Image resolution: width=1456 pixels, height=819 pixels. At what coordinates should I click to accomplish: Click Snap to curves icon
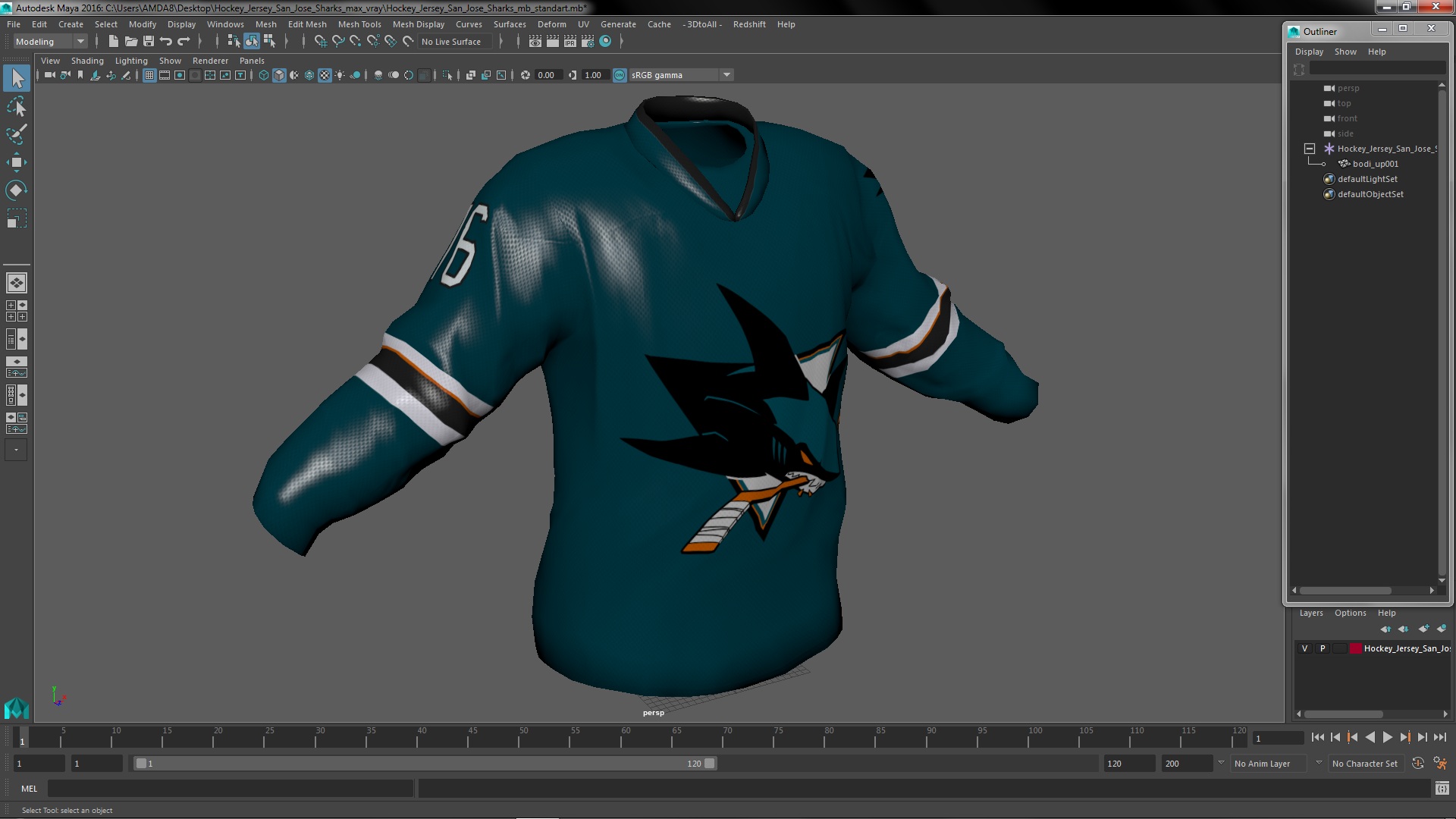pos(338,42)
